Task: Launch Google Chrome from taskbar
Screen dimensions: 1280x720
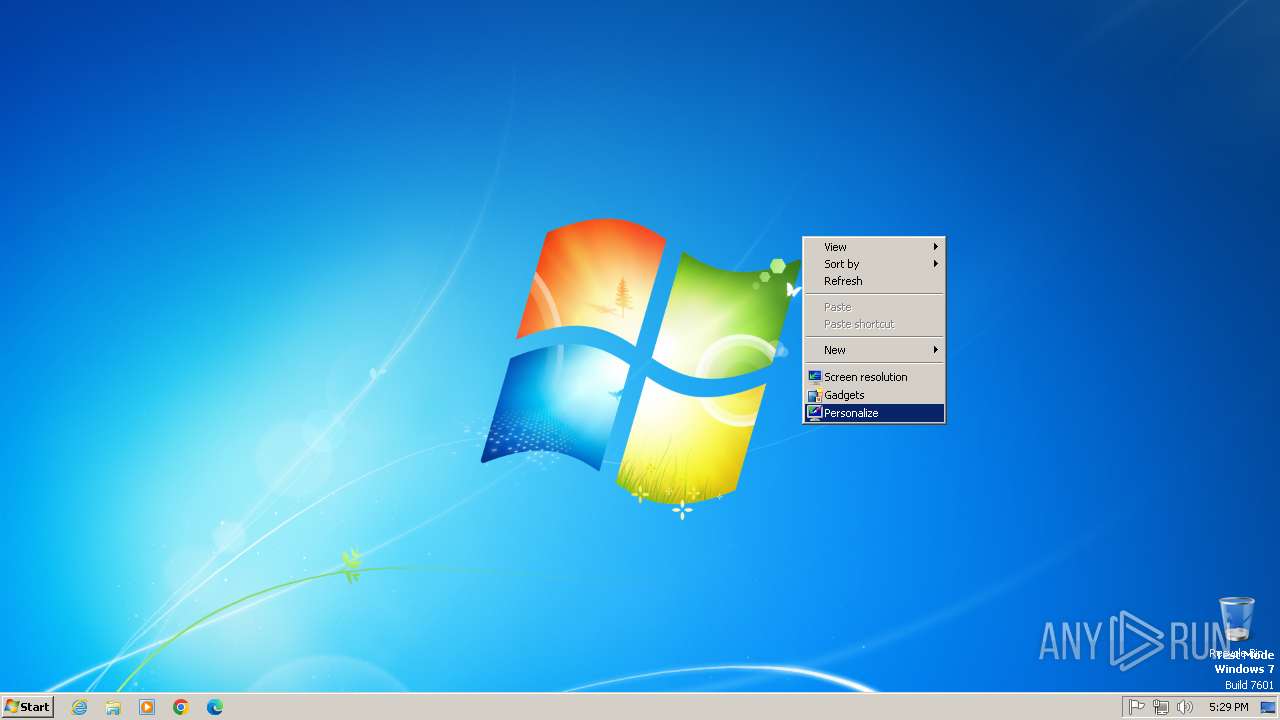Action: (x=181, y=707)
